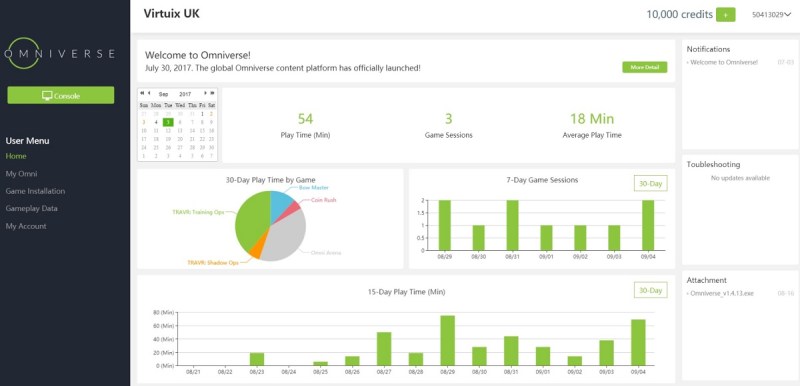
Task: Open My Account
Action: tap(26, 226)
